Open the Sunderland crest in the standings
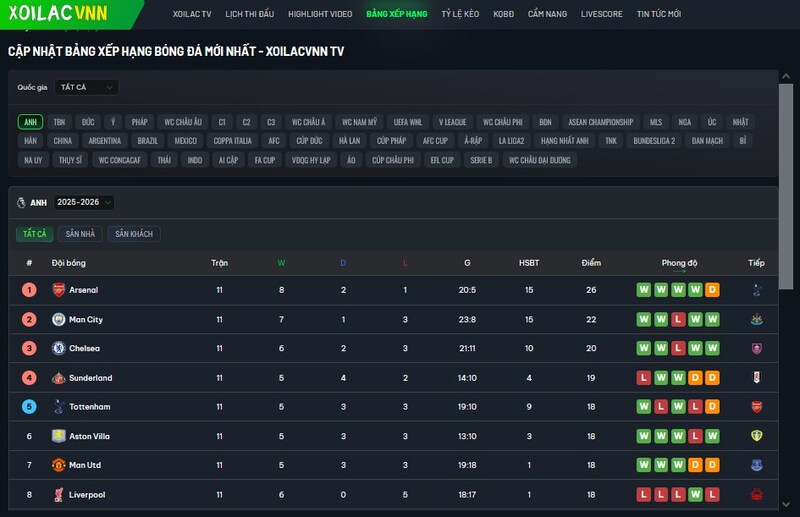 coord(58,378)
